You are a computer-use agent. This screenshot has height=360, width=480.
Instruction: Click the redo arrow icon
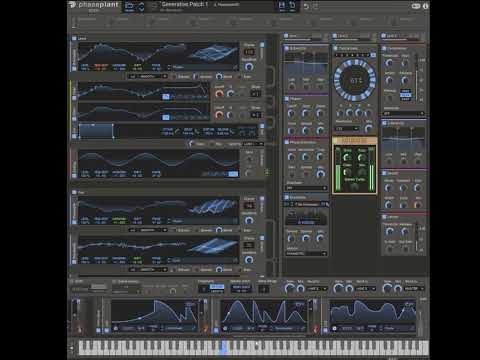[x=316, y=6]
